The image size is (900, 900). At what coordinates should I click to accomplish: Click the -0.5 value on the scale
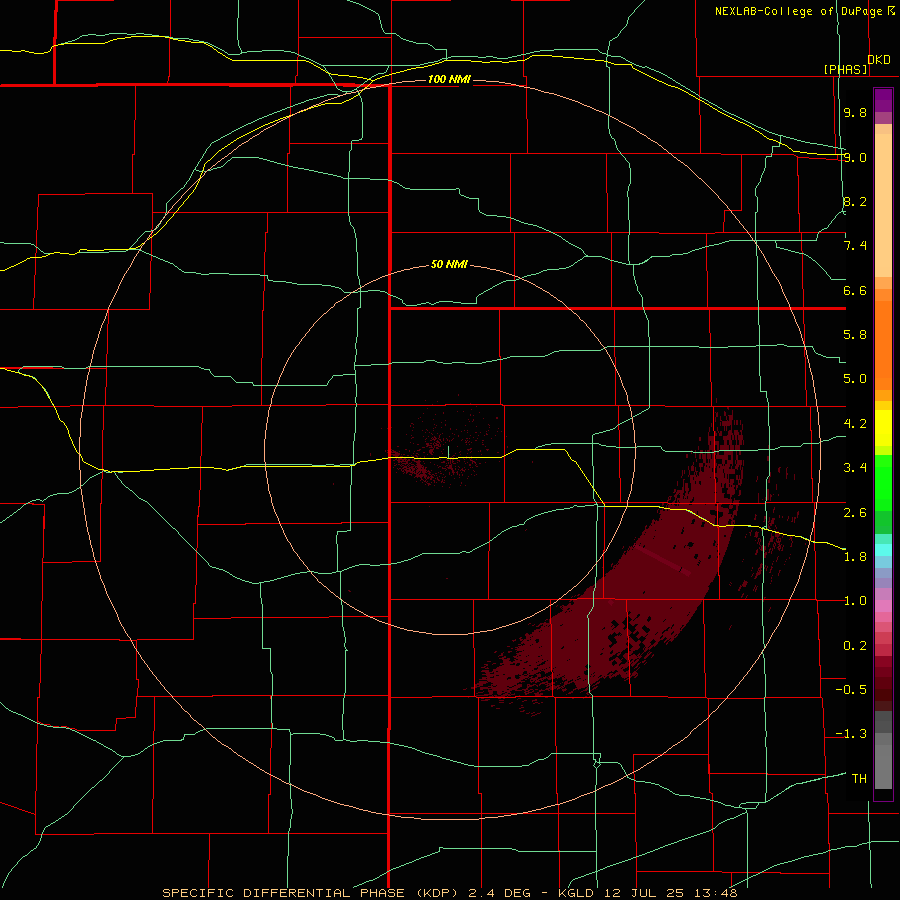[x=851, y=690]
